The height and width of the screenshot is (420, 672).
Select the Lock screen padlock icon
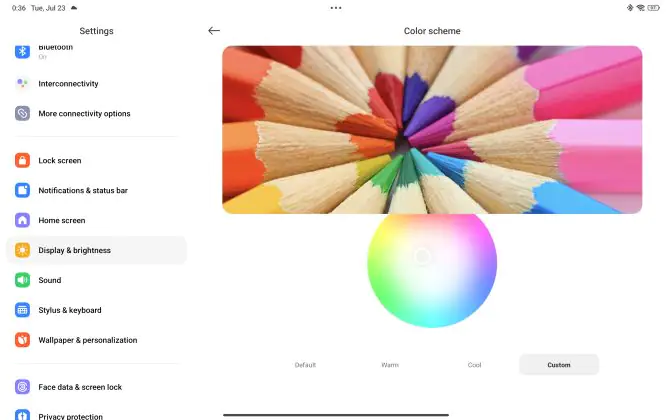click(x=22, y=160)
